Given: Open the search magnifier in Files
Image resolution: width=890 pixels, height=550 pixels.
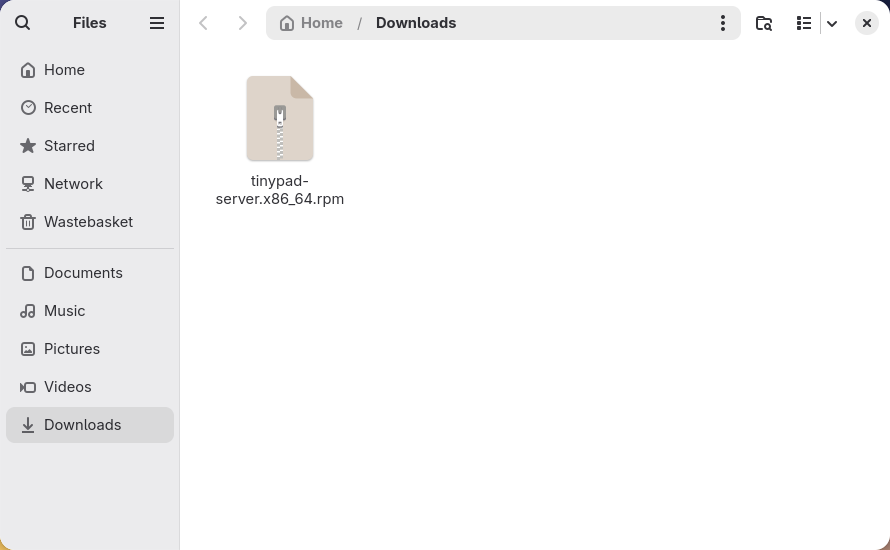Looking at the screenshot, I should 23,23.
